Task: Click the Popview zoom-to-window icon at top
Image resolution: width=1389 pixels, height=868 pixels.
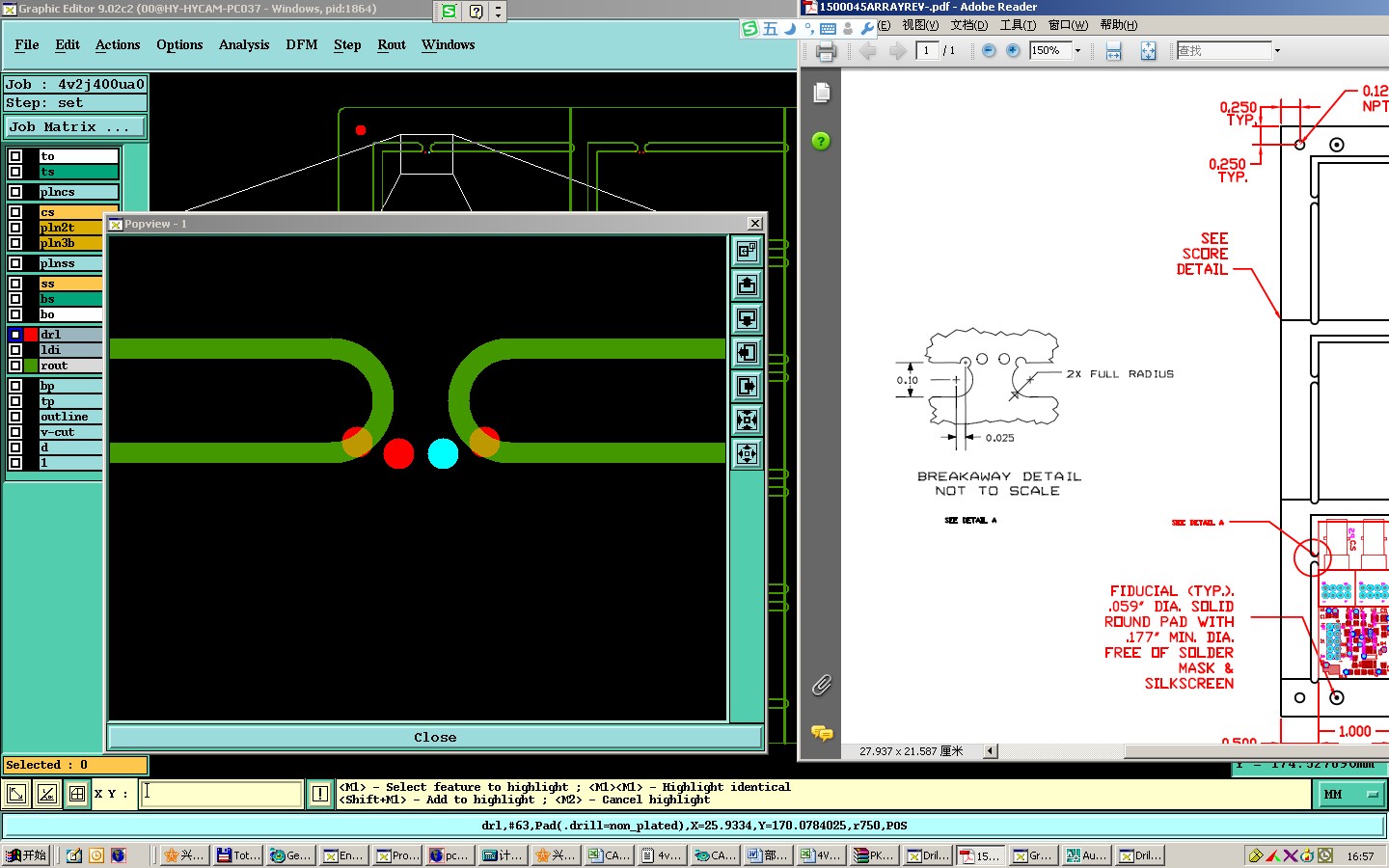Action: coord(747,252)
